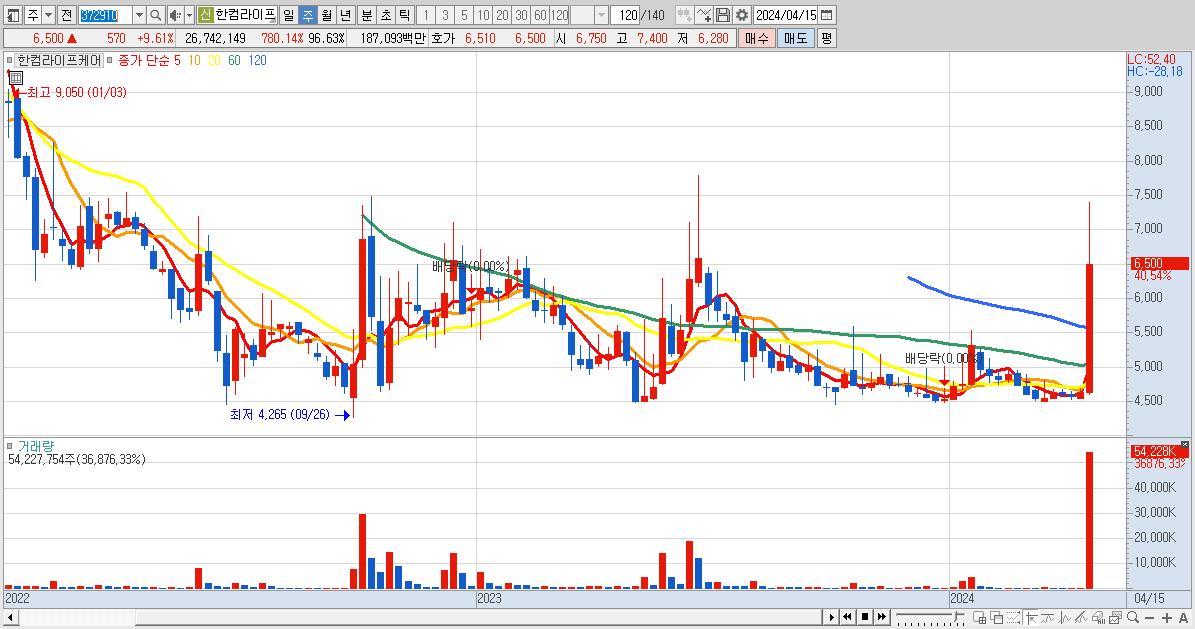Image resolution: width=1195 pixels, height=629 pixels.
Task: Select interval 120 preset
Action: pos(559,15)
